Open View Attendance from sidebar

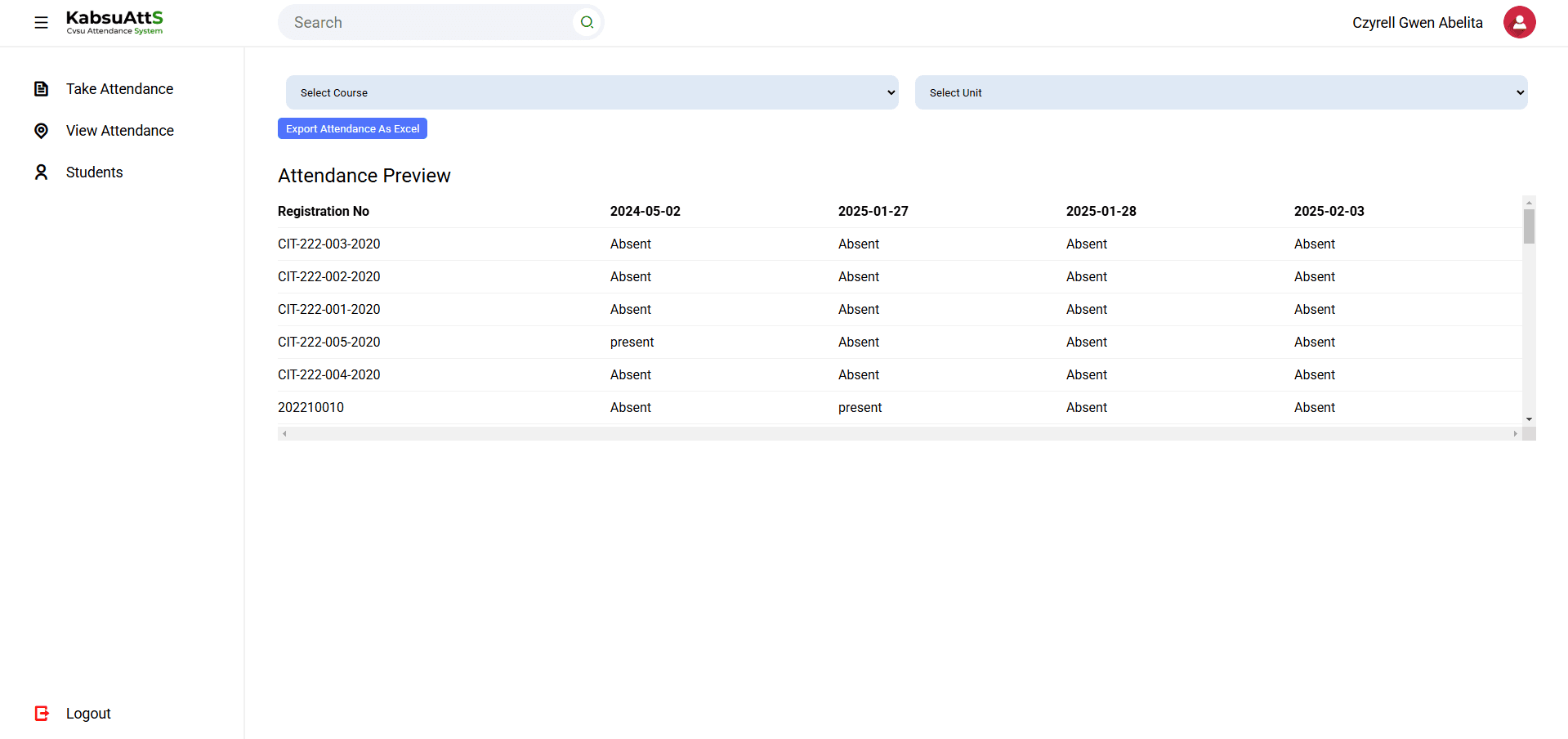coord(119,131)
